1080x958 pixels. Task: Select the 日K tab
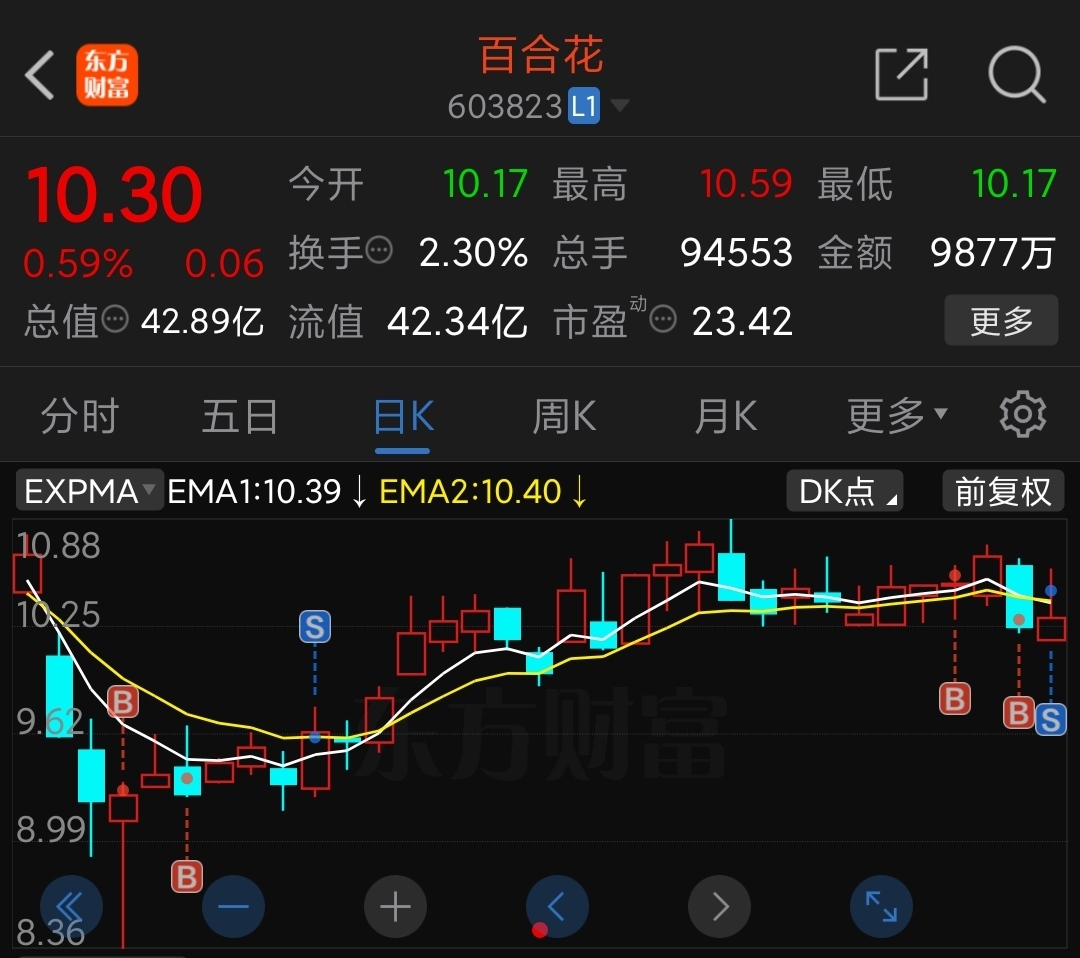tap(403, 416)
